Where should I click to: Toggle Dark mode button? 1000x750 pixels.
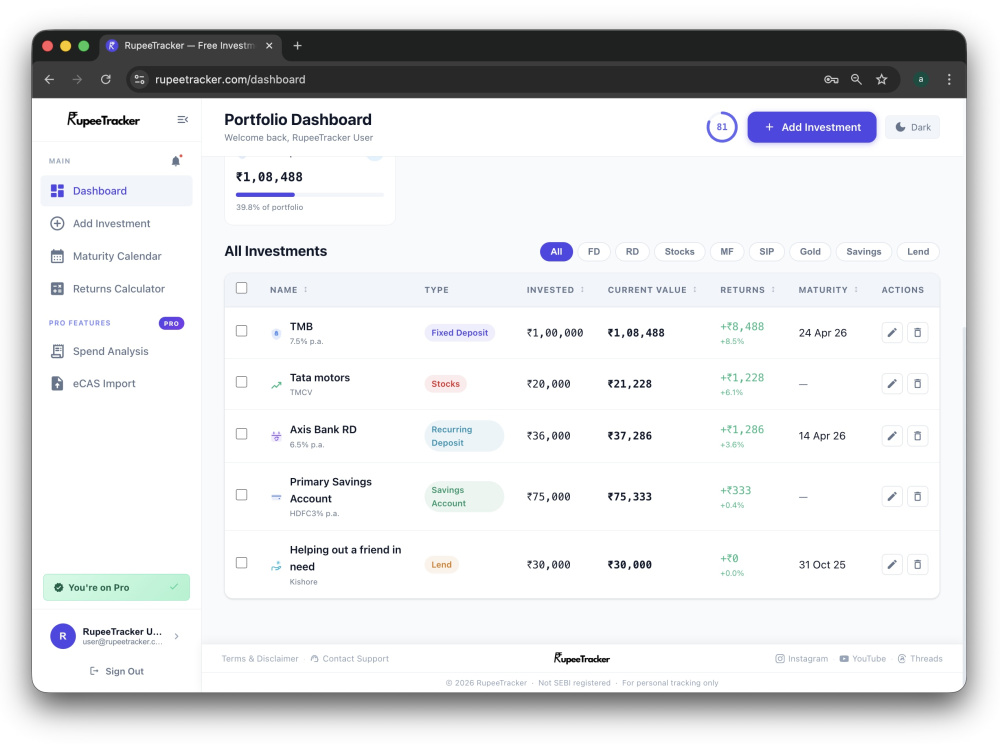pos(913,127)
